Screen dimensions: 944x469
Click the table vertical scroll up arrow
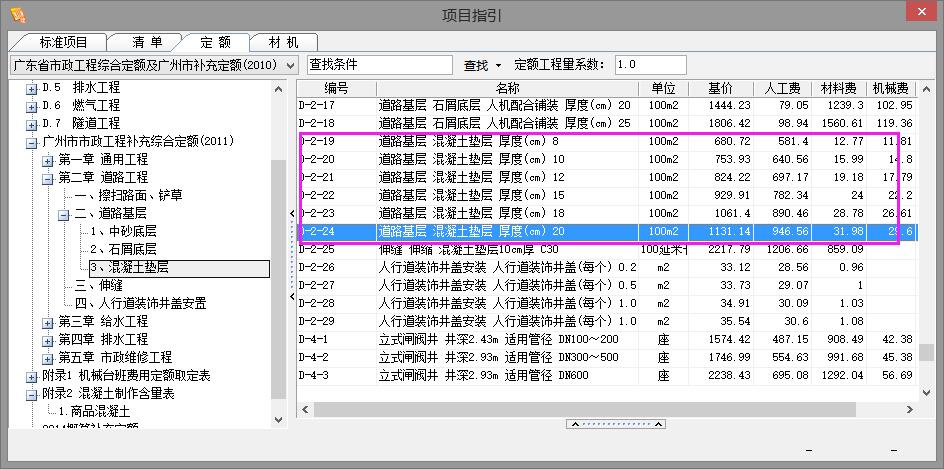click(x=927, y=89)
